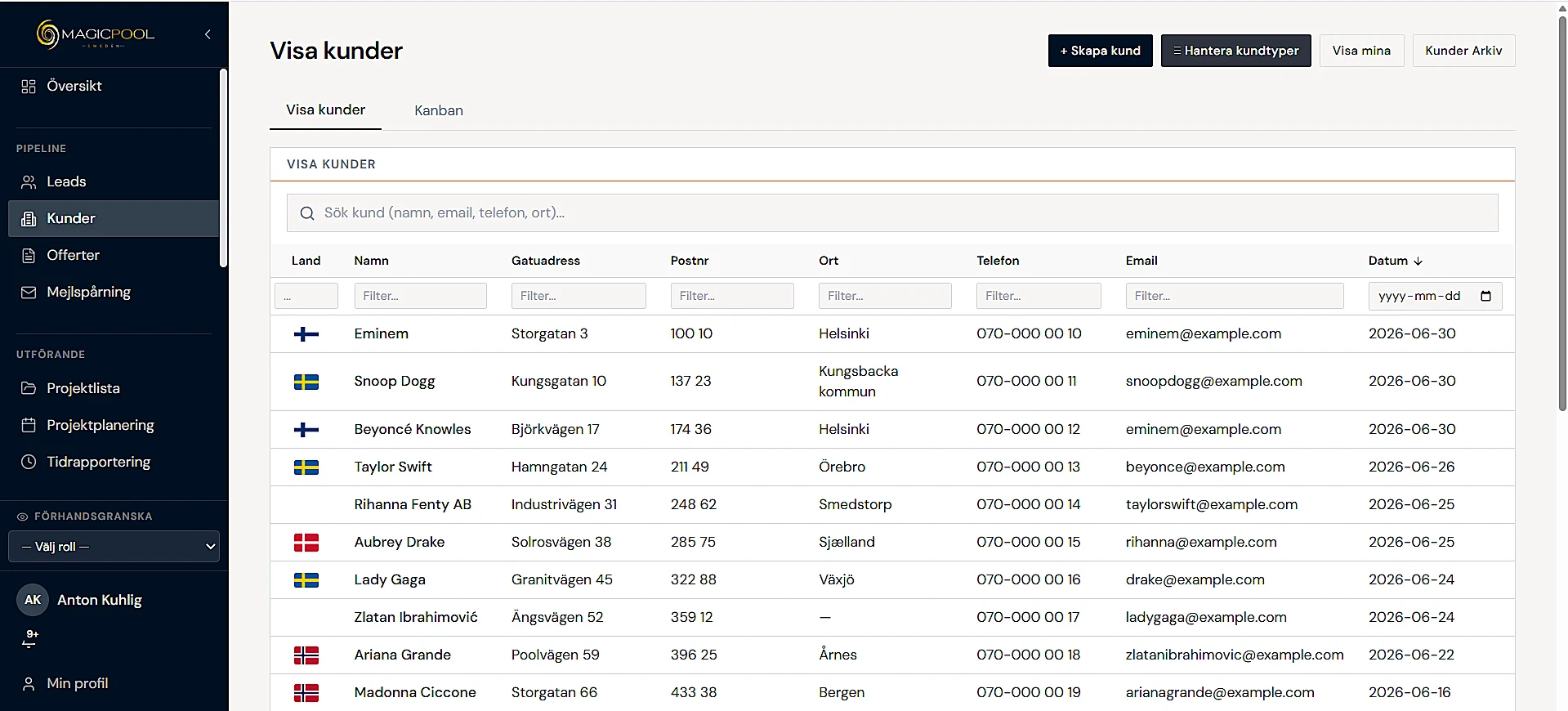This screenshot has width=1568, height=711.
Task: Switch to the Kanban tab
Action: click(439, 111)
